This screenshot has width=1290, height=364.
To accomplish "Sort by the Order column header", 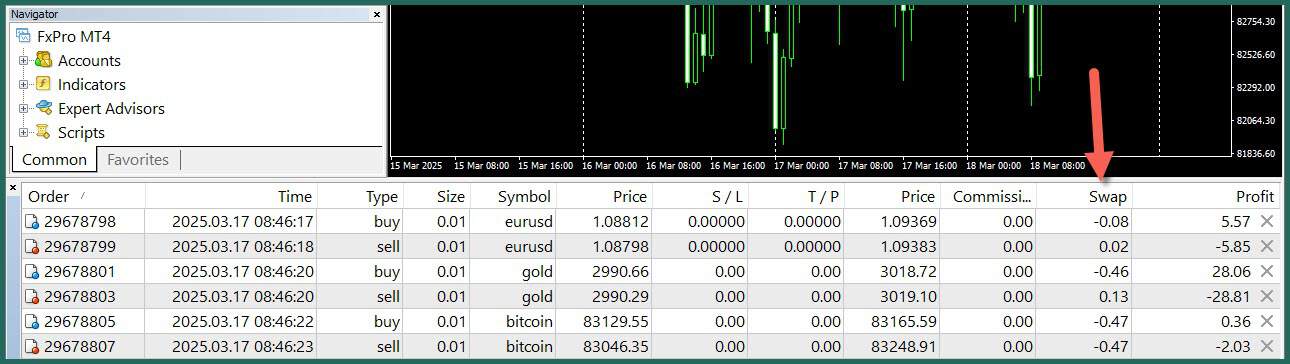I will [84, 196].
